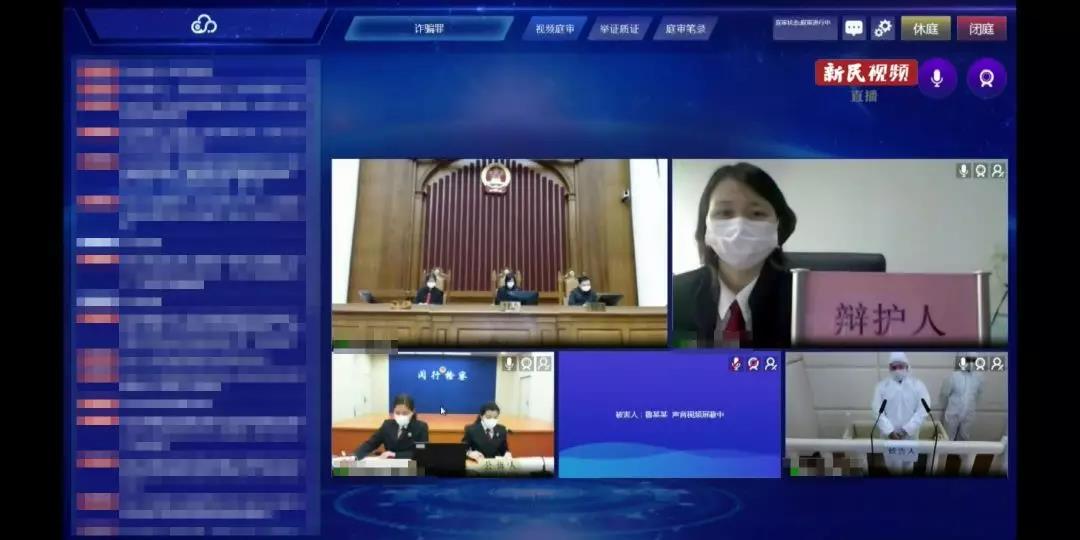
Task: Open the 庭审笔录 tab
Action: tap(685, 29)
